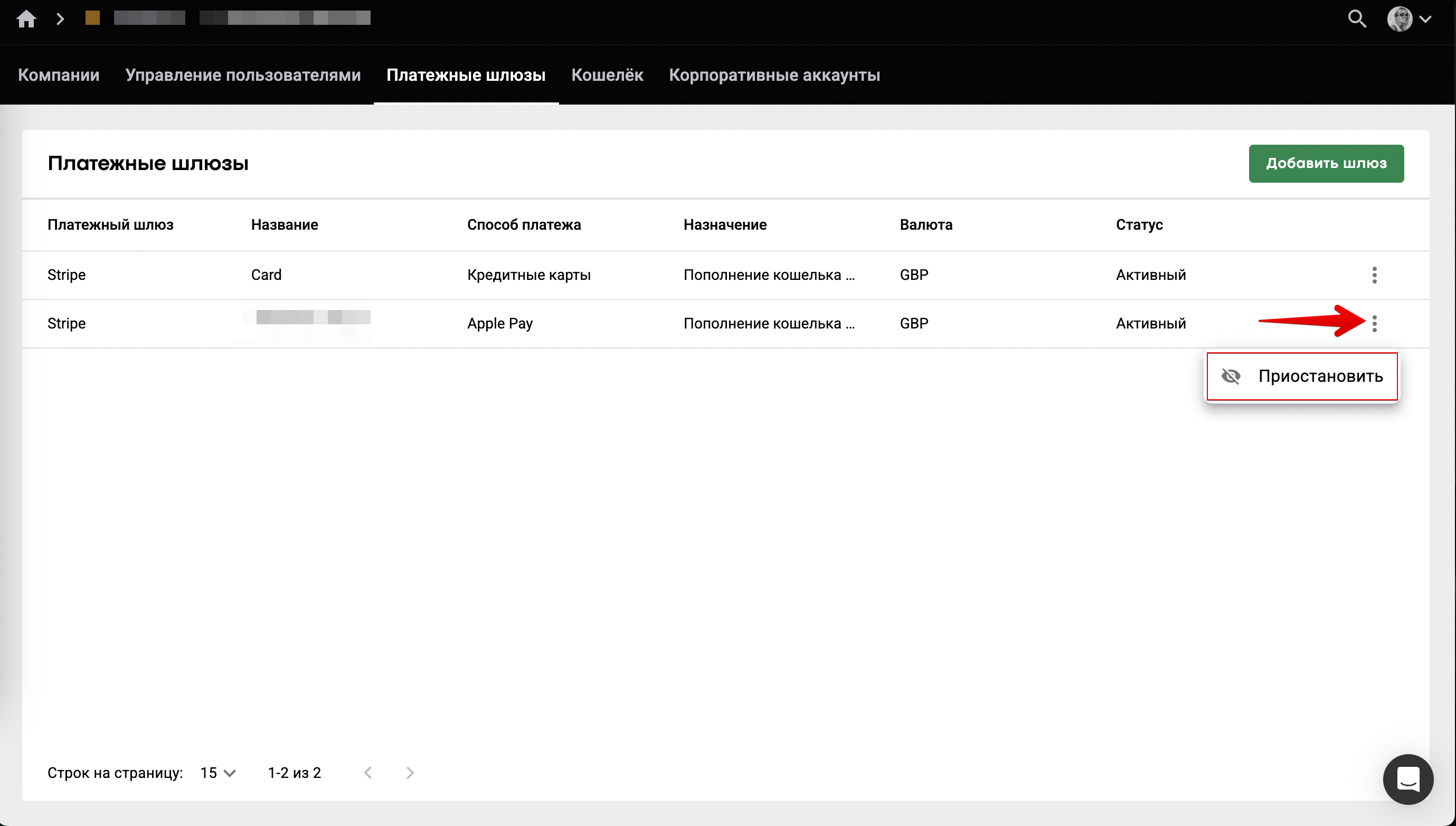1456x826 pixels.
Task: Click breadcrumb chevron after home
Action: pos(60,18)
